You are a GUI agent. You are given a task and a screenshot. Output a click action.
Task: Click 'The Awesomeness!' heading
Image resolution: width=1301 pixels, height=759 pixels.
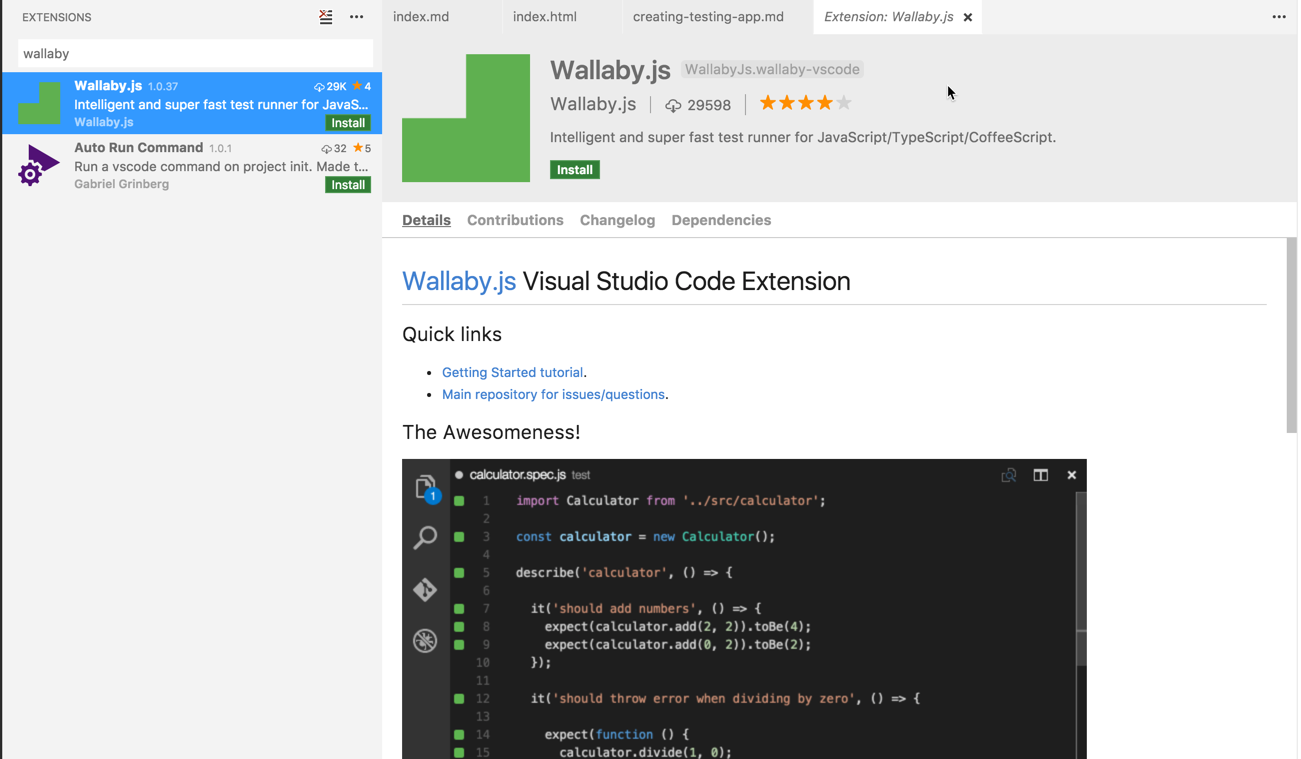pos(491,432)
